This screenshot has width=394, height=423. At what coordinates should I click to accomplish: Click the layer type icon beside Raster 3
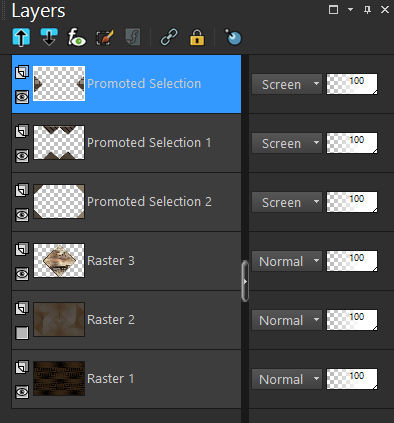pyautogui.click(x=22, y=249)
